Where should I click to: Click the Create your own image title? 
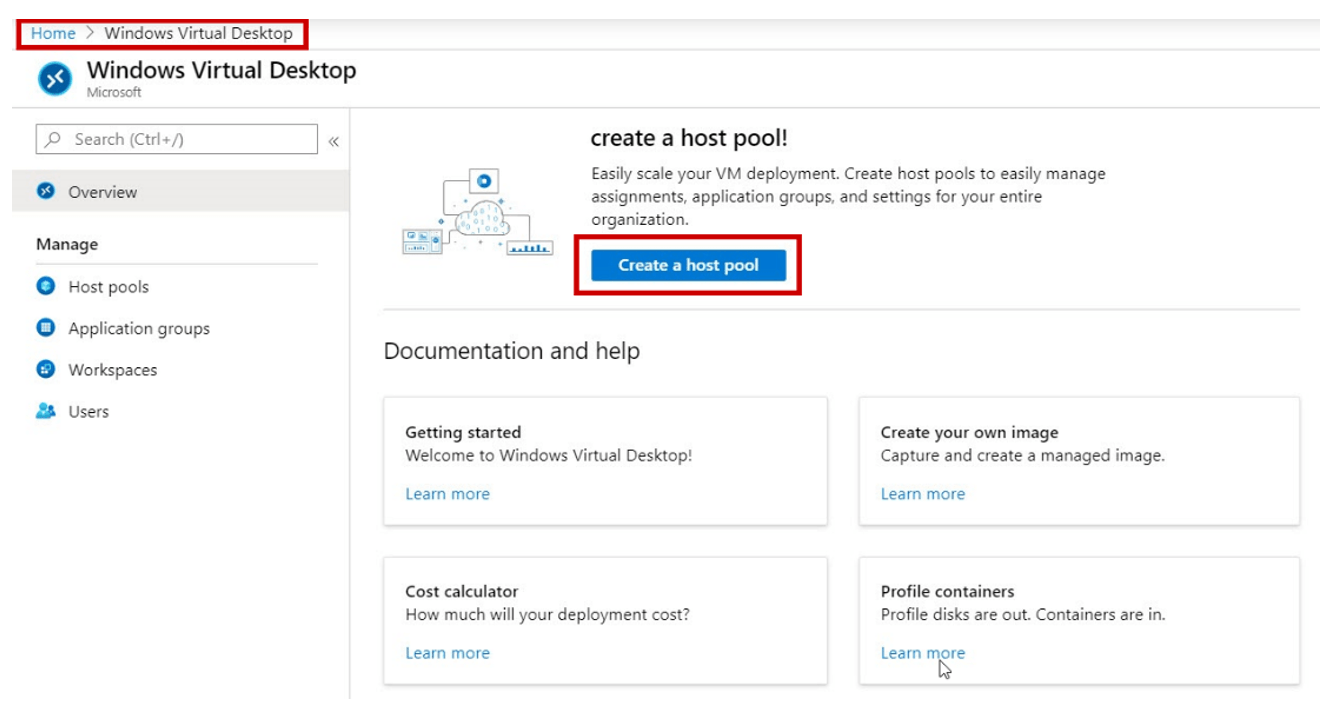pyautogui.click(x=969, y=433)
